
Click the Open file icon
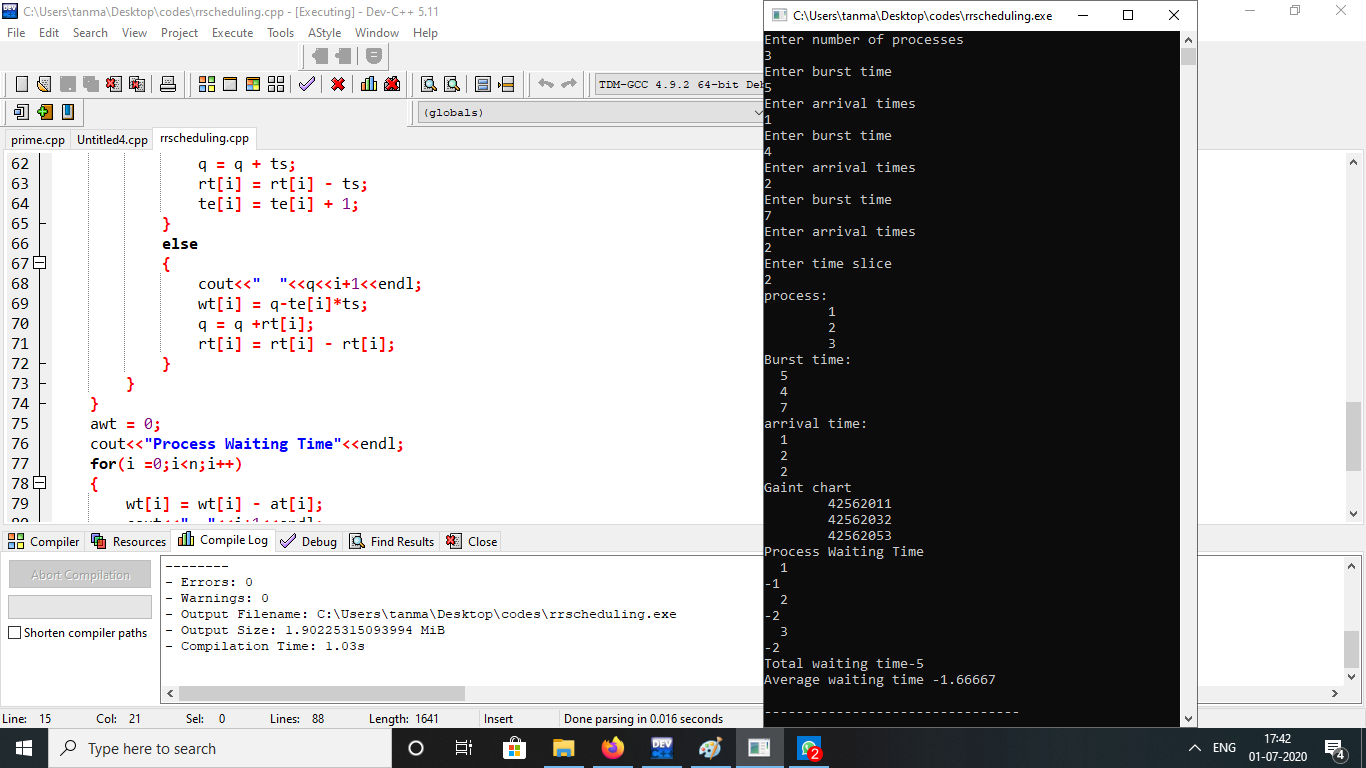[43, 84]
